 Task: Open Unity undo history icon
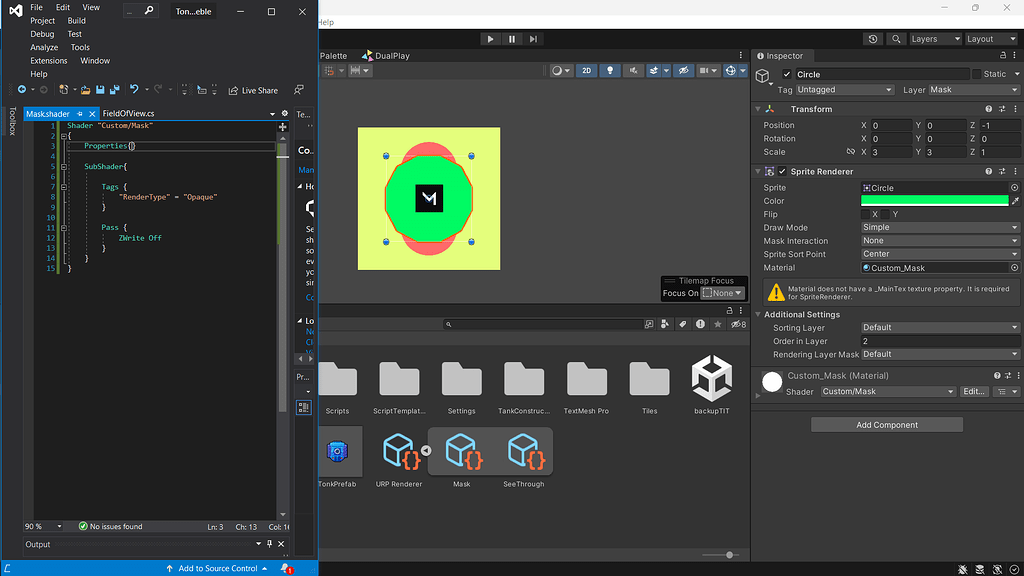873,39
